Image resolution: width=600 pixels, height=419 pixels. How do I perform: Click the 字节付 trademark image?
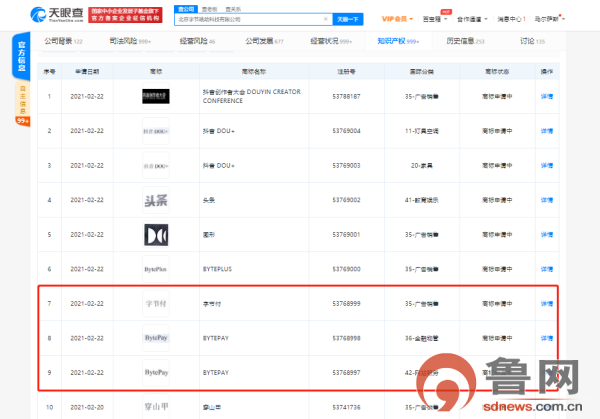[x=156, y=303]
